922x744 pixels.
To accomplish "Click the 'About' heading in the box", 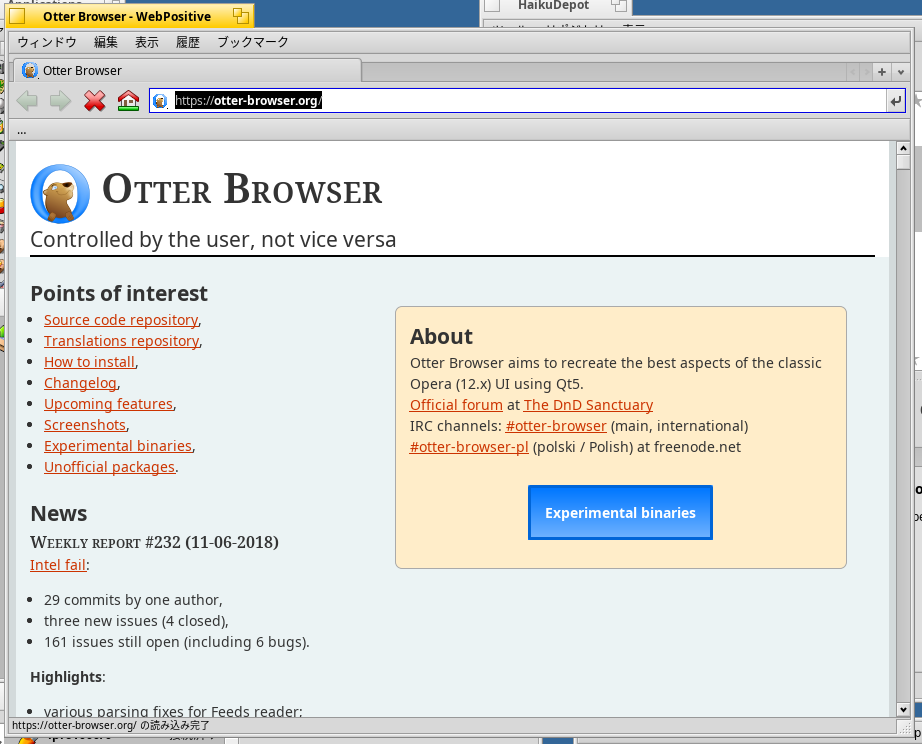I will [441, 336].
